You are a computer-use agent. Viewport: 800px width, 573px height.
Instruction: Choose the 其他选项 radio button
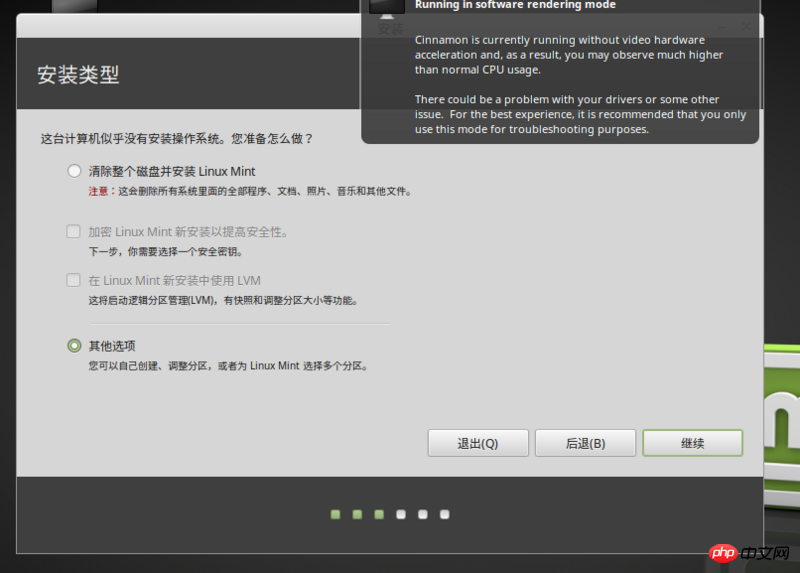(74, 345)
